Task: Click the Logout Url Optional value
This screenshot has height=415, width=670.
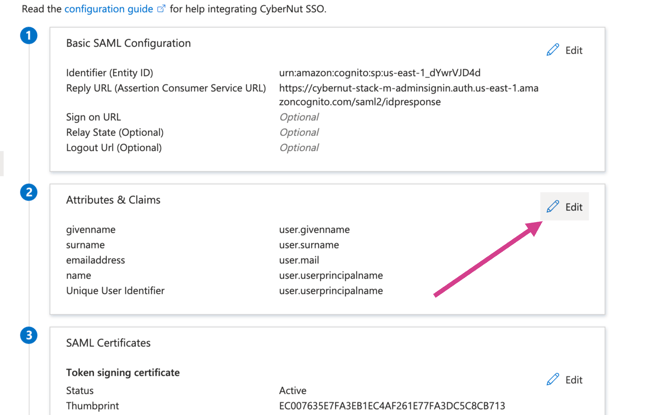Action: (298, 148)
